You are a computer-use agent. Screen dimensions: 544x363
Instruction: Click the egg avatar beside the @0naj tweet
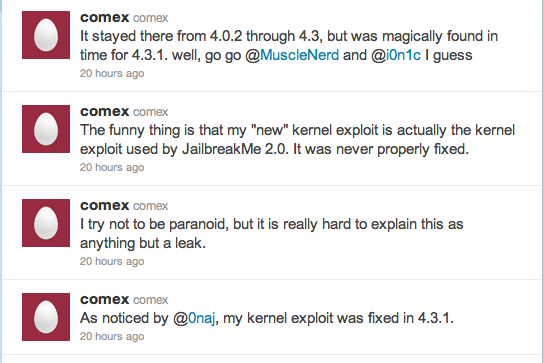click(x=46, y=317)
